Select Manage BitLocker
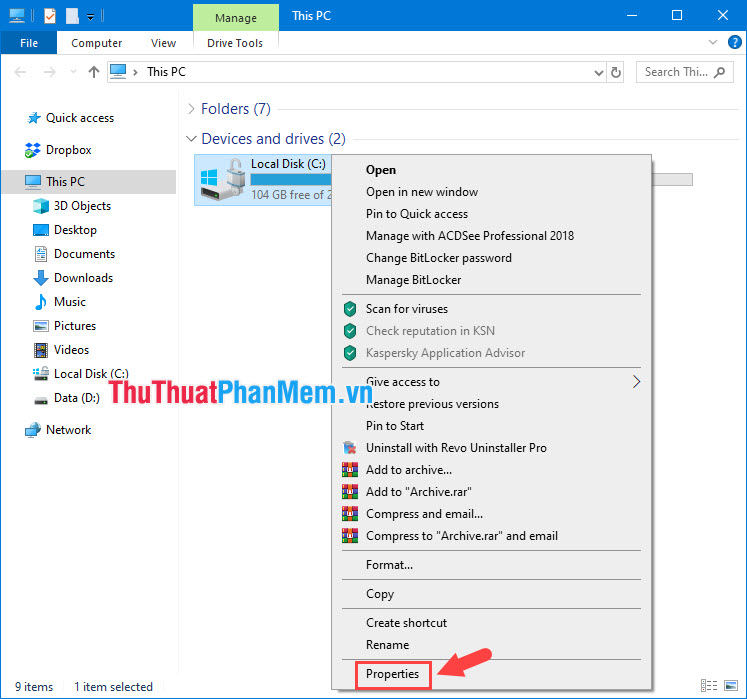This screenshot has height=699, width=747. tap(414, 280)
